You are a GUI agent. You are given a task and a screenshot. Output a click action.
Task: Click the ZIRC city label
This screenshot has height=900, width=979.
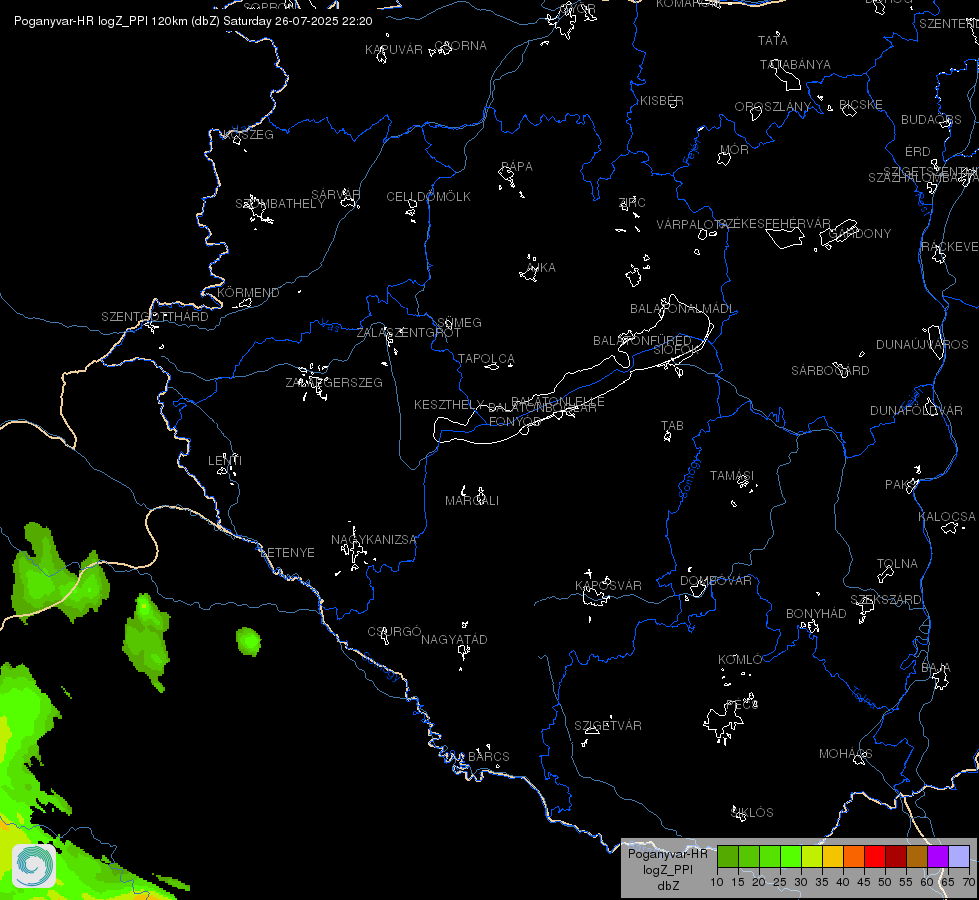click(x=632, y=202)
